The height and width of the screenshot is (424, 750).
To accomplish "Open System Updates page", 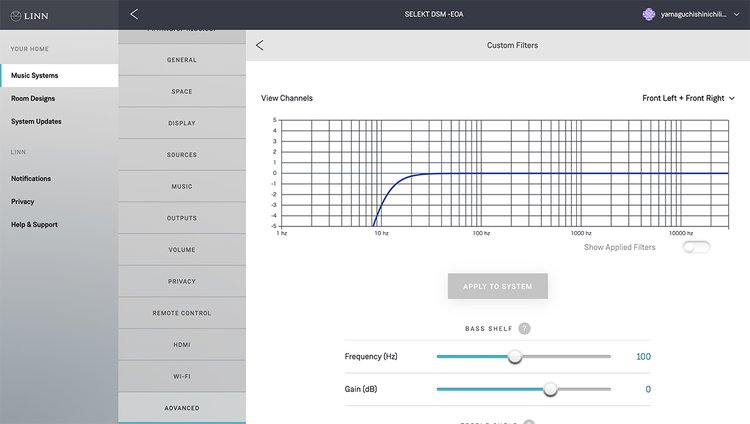I will [36, 121].
